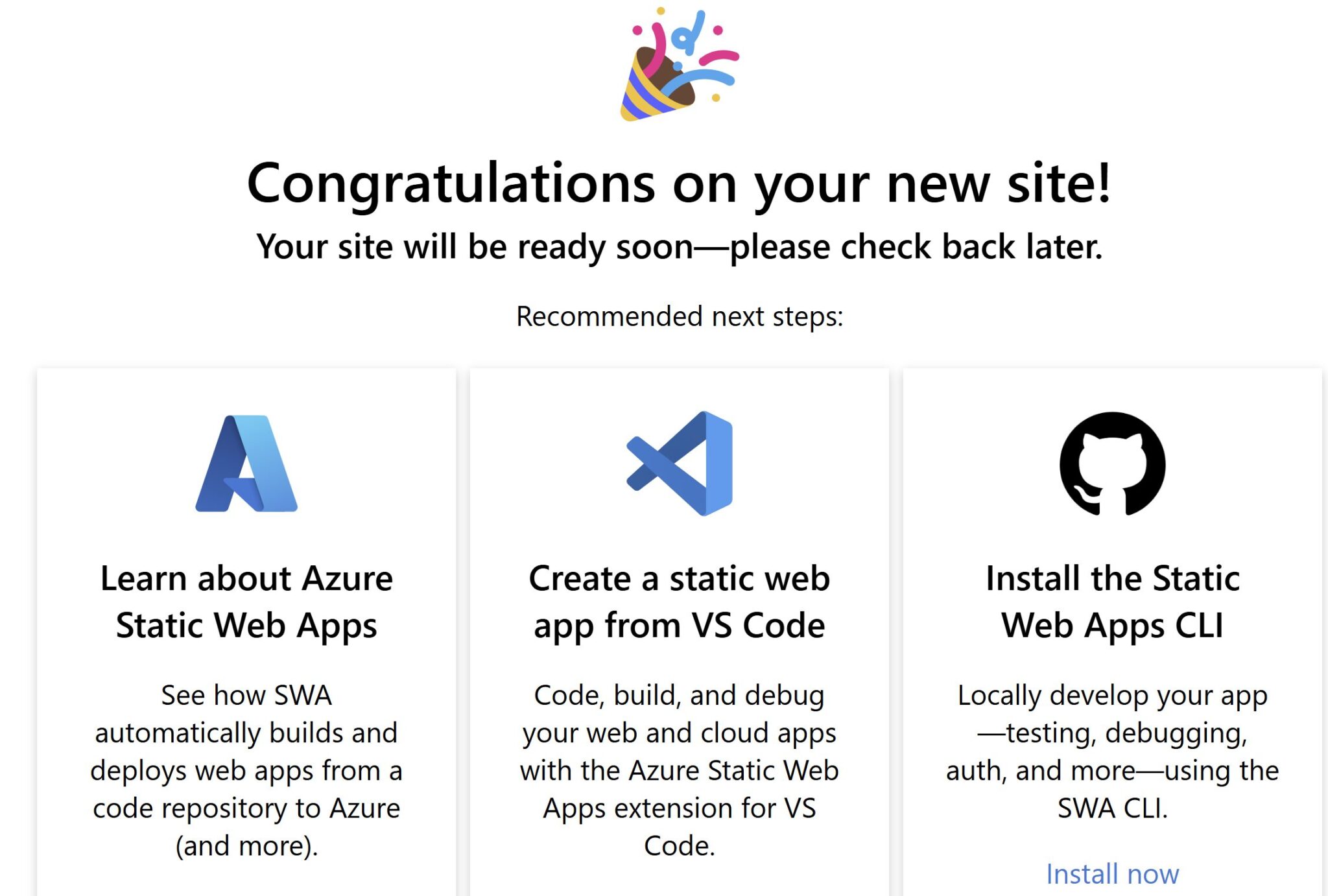Click the Azure logo icon
Viewport: 1328px width, 896px height.
point(246,464)
